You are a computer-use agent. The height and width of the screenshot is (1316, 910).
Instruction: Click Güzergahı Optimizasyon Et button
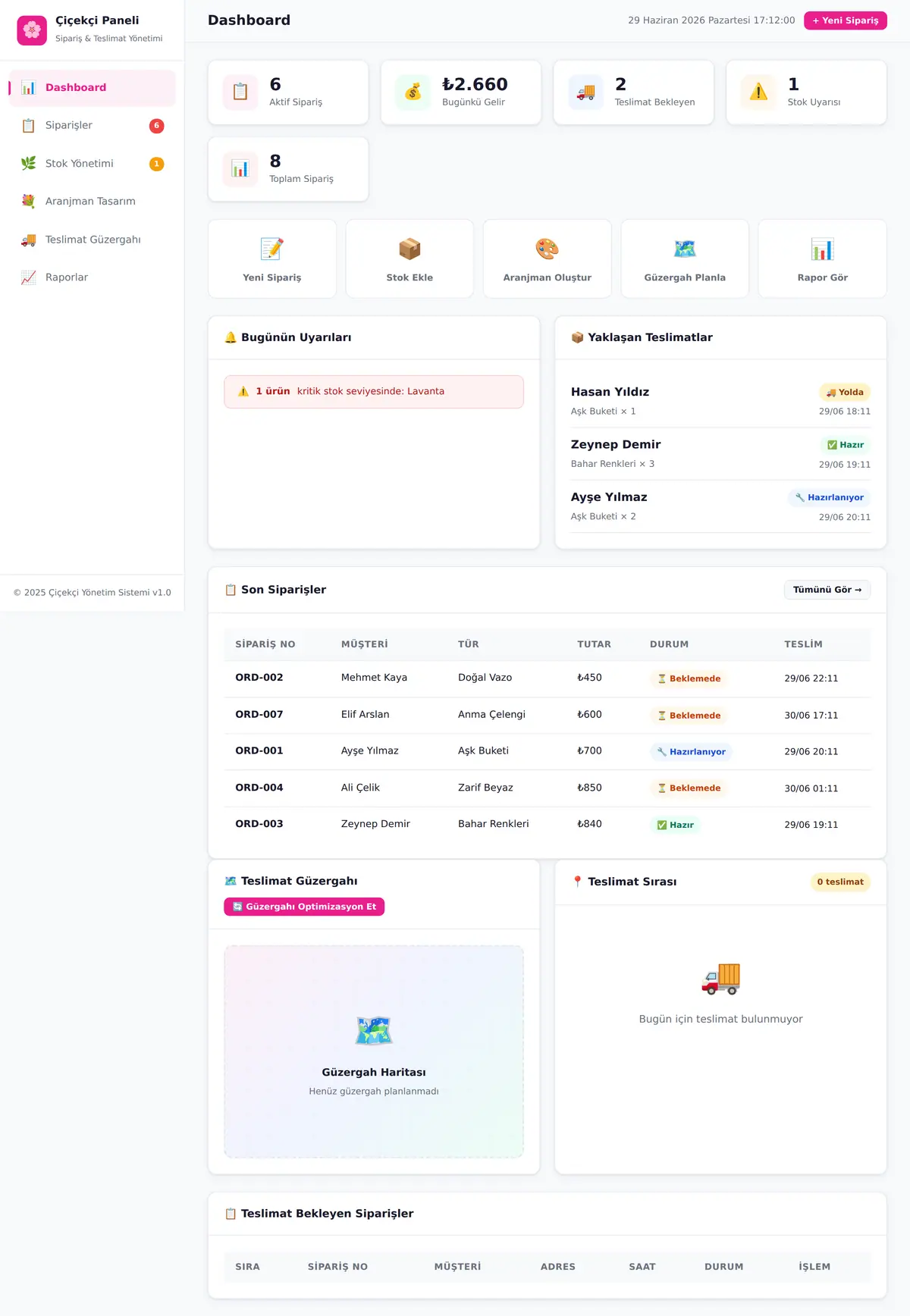(x=304, y=907)
